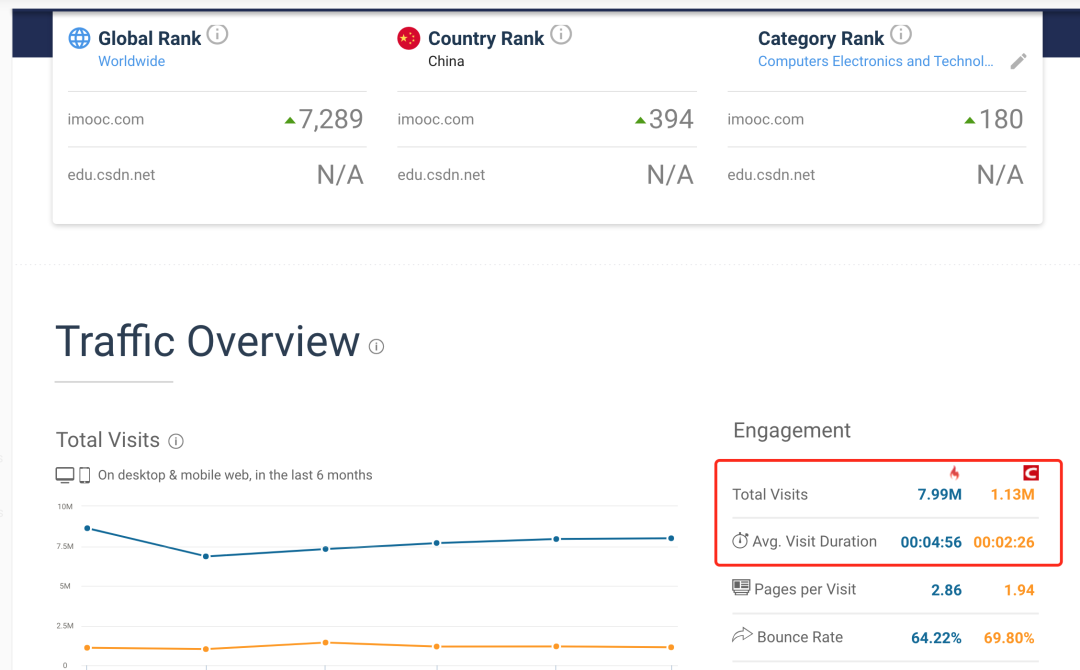Click the global rank value 7,289
Screen dimensions: 1080x670
tap(331, 119)
